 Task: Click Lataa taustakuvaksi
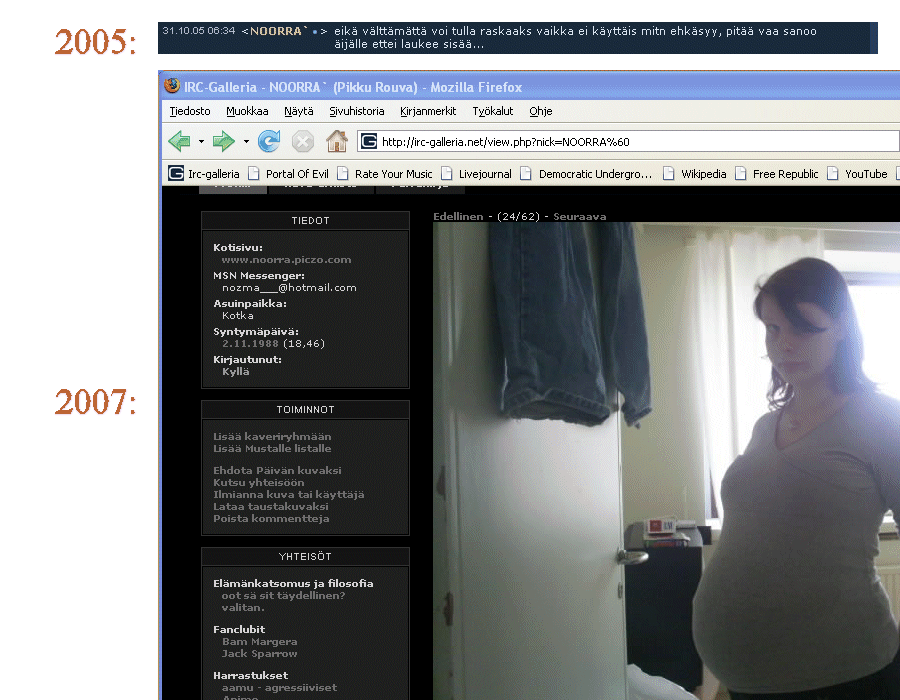click(x=271, y=506)
